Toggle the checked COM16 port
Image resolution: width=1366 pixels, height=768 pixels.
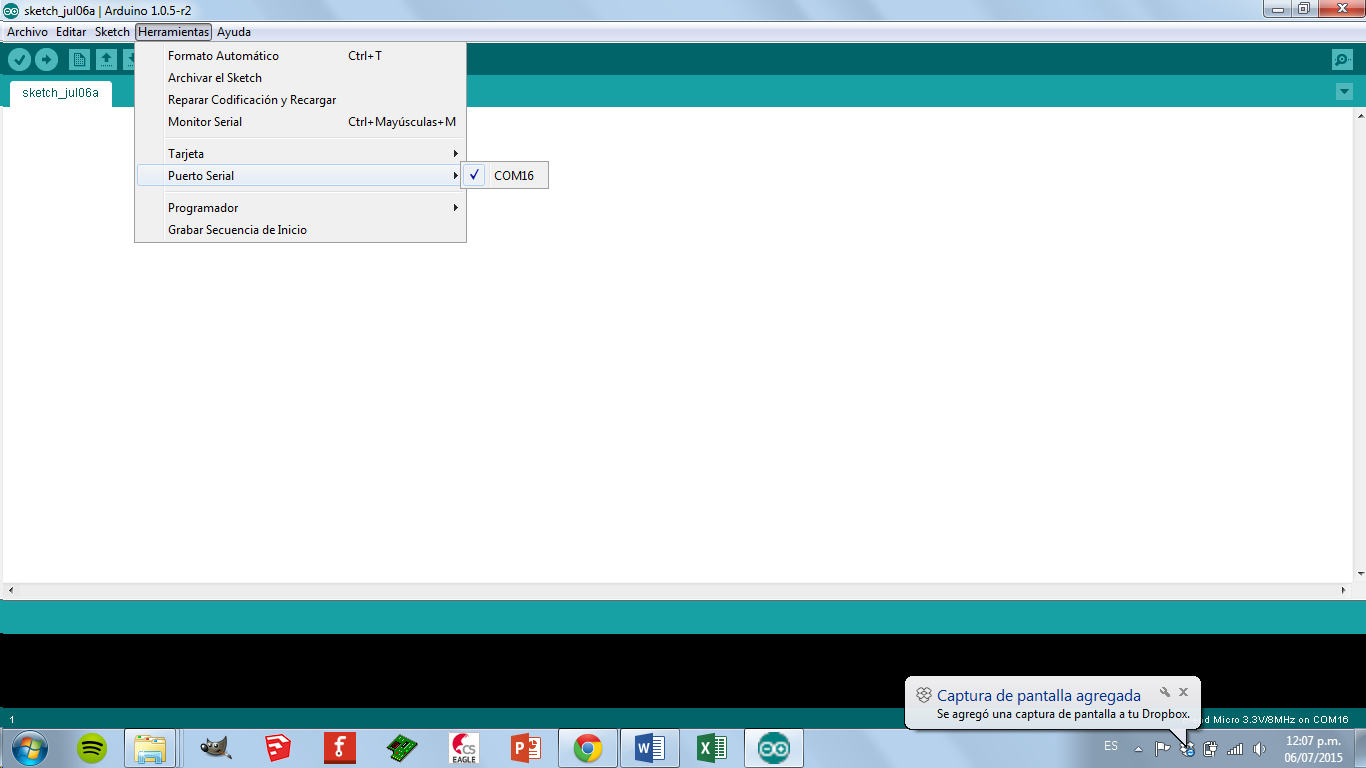tap(504, 176)
